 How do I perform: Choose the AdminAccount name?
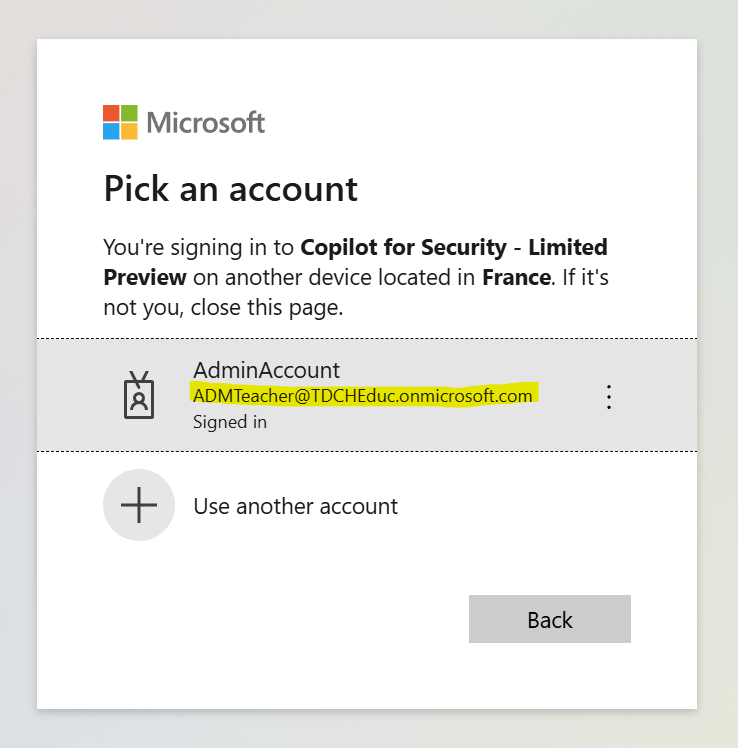coord(266,370)
